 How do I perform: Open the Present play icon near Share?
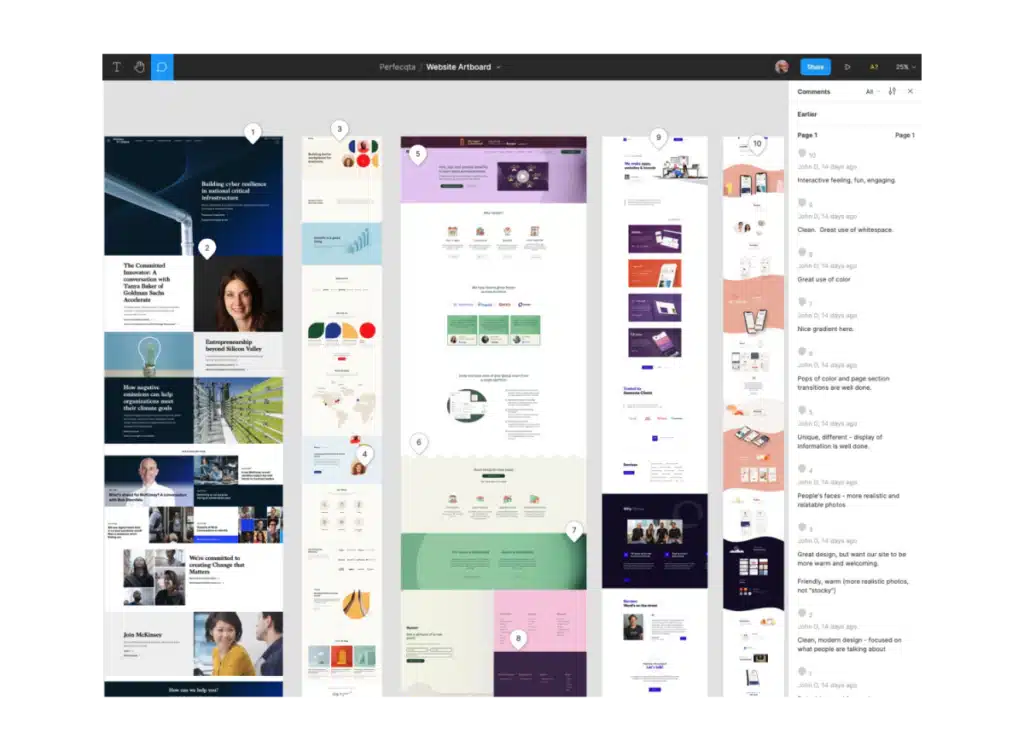pyautogui.click(x=848, y=67)
